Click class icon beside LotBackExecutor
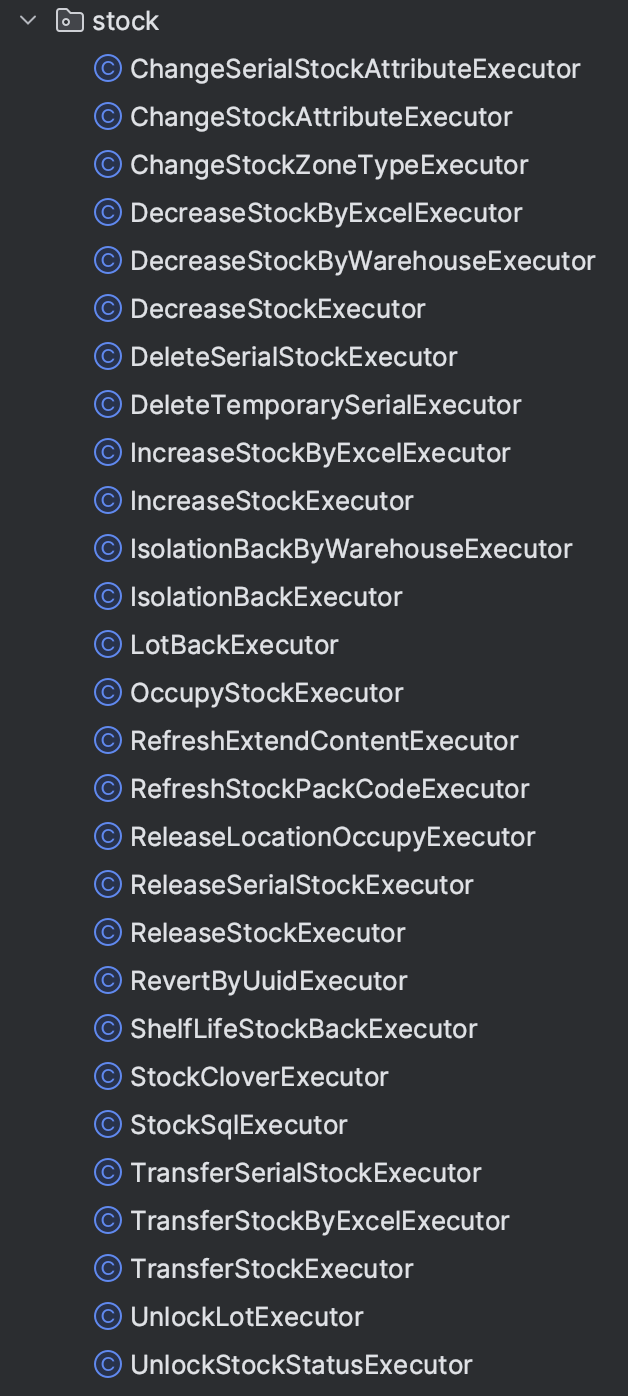The height and width of the screenshot is (1396, 628). [108, 644]
